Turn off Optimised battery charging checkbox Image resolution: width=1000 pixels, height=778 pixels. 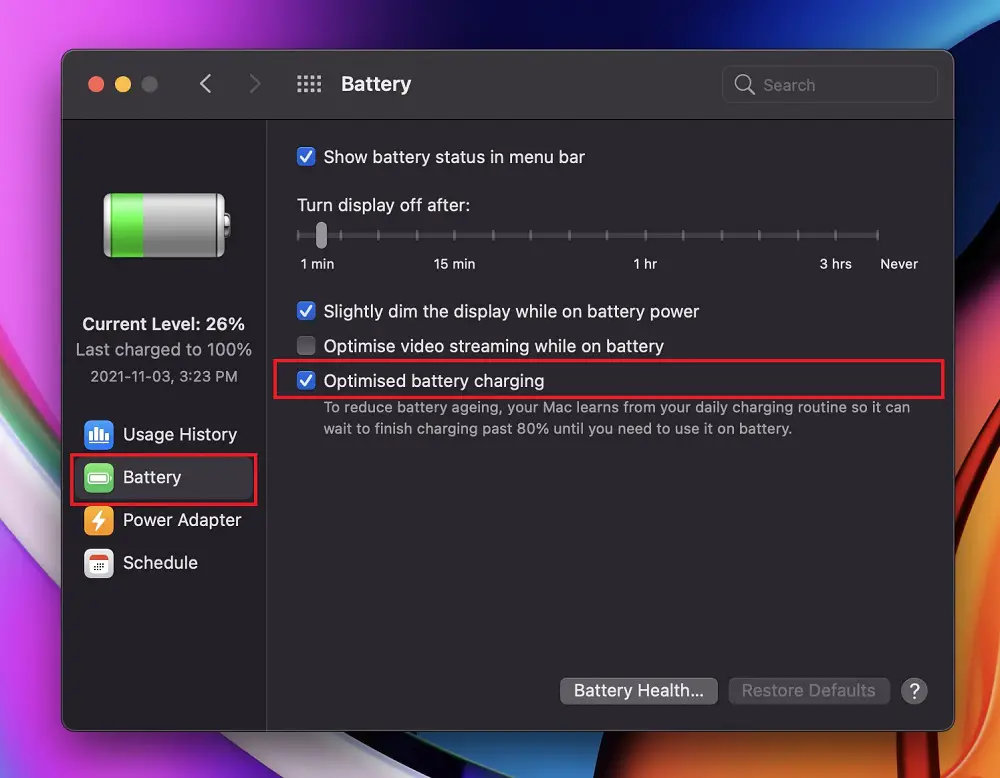point(307,381)
